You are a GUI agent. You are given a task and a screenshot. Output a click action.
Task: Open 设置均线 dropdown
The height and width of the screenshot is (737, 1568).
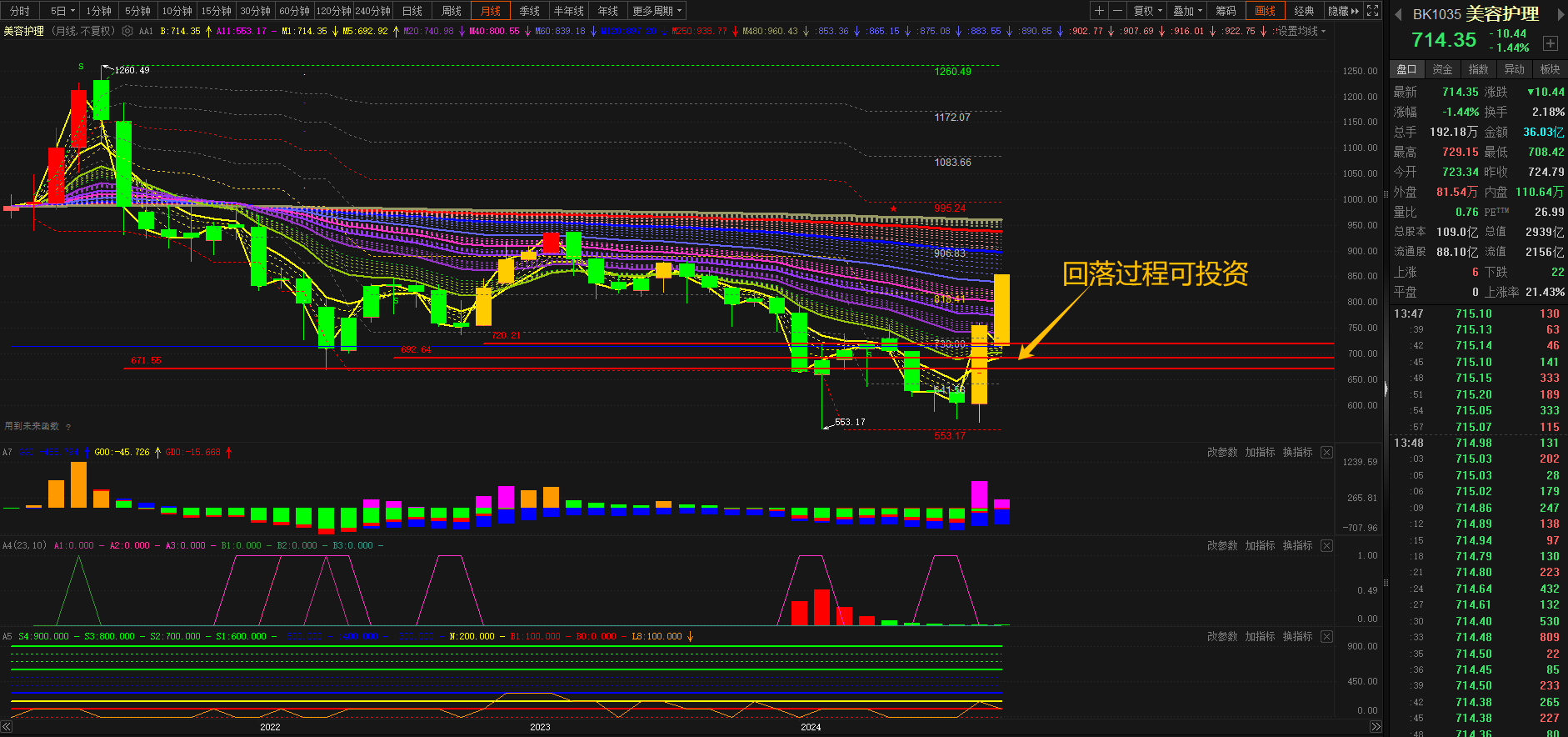1301,31
